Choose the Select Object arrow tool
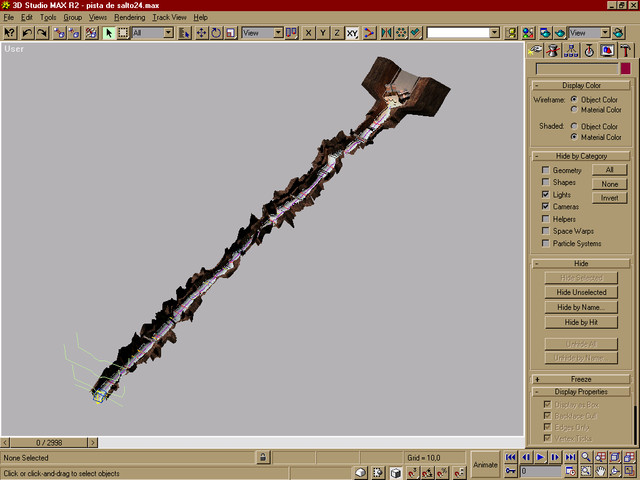Screen dimensions: 640x480 pos(109,33)
